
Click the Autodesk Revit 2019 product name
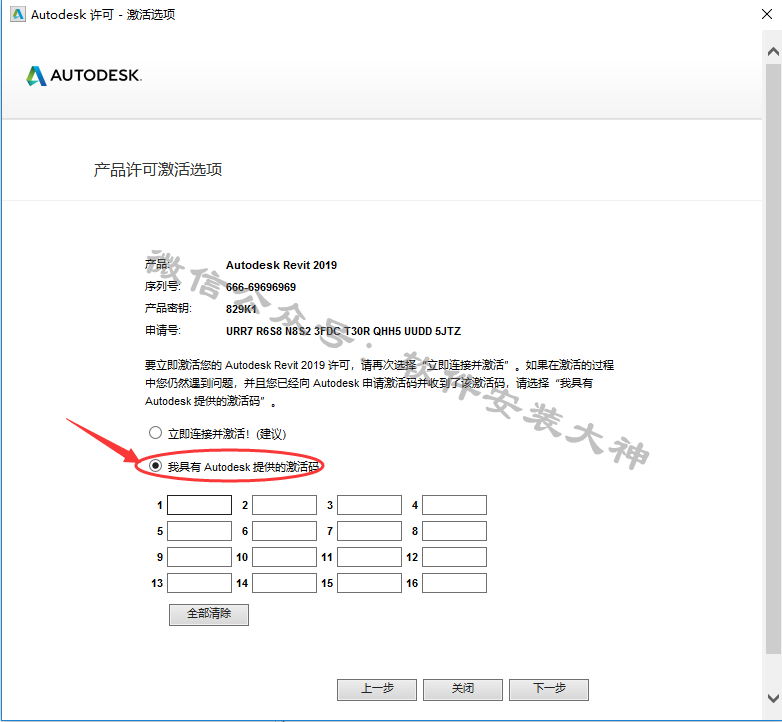(x=281, y=265)
